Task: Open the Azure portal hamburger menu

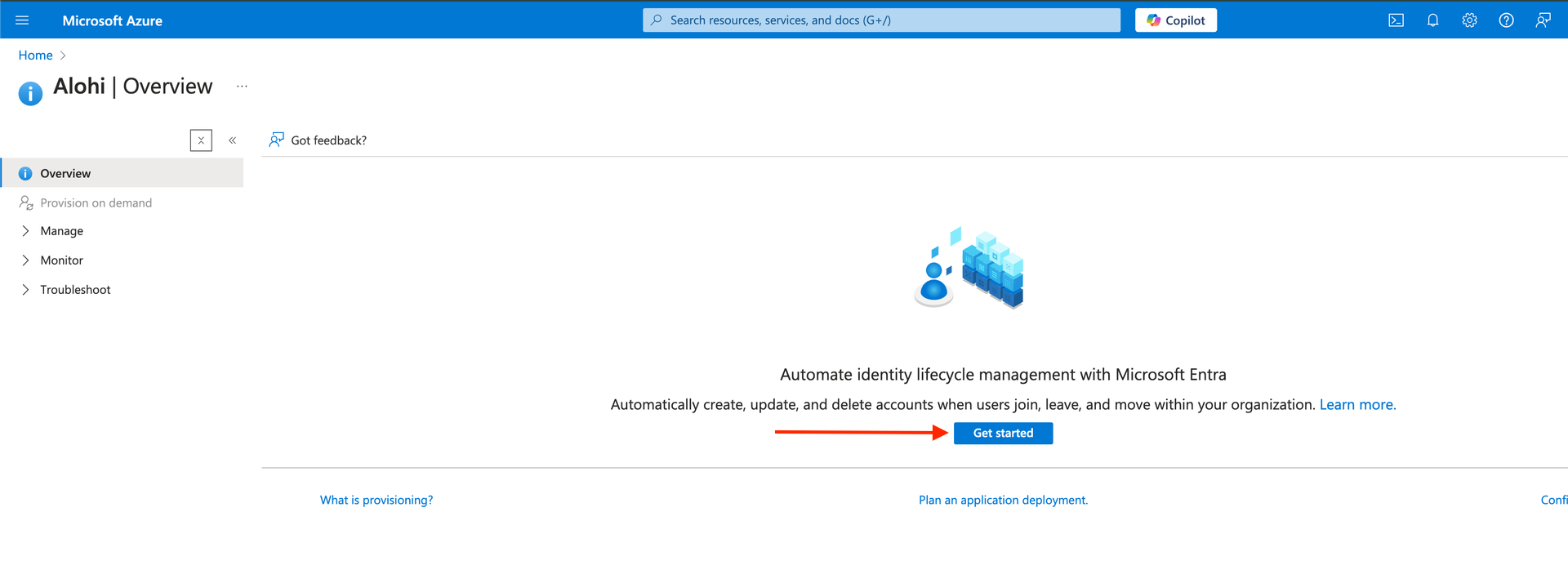Action: tap(22, 20)
